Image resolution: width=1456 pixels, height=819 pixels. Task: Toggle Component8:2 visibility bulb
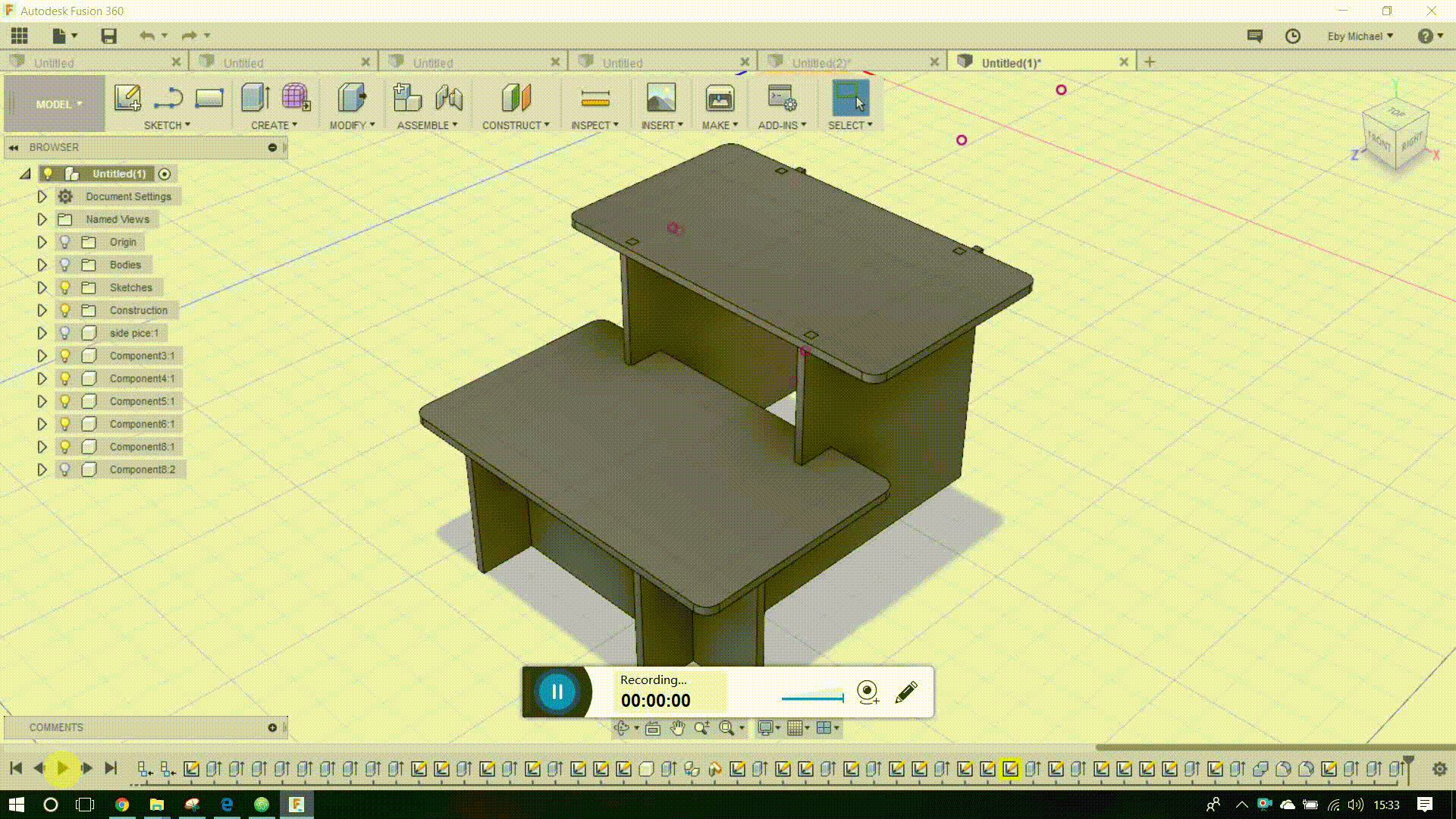click(65, 469)
